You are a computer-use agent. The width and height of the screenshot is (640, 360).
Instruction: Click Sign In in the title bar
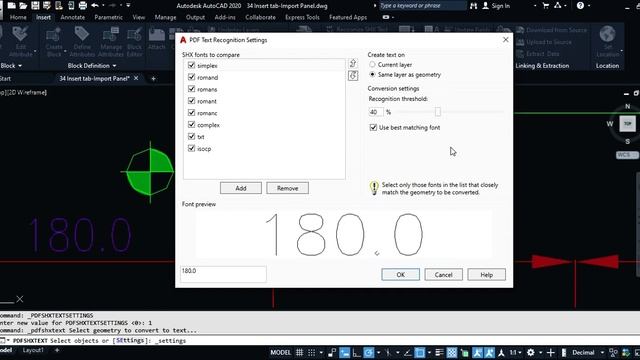496,6
